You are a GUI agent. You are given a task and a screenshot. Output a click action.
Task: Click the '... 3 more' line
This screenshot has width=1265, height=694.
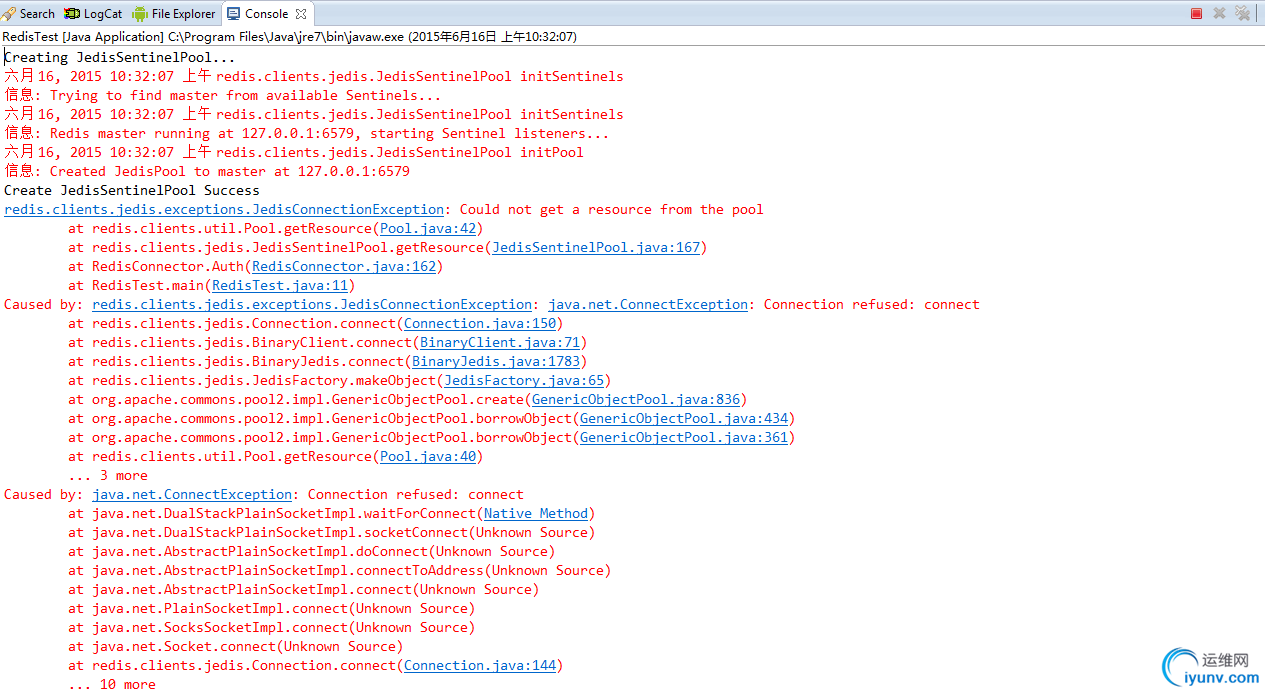pos(108,475)
